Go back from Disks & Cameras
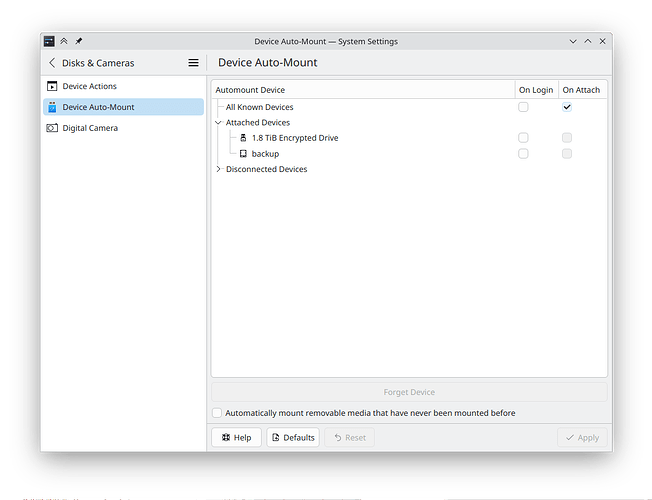This screenshot has height=500, width=652. pyautogui.click(x=52, y=63)
